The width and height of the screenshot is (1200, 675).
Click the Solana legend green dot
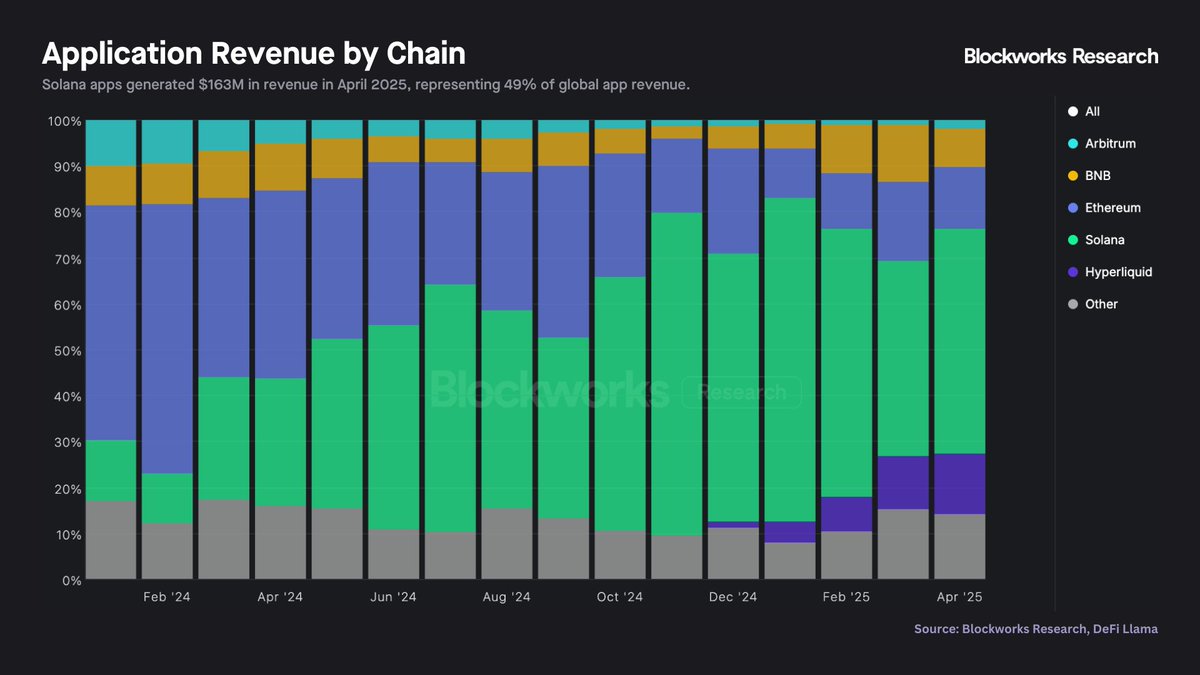pos(1073,240)
